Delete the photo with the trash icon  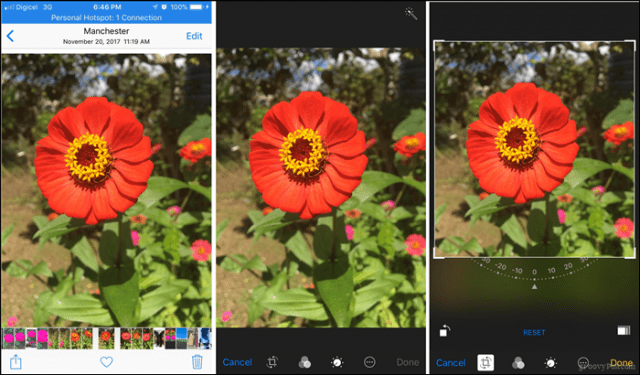tap(197, 362)
